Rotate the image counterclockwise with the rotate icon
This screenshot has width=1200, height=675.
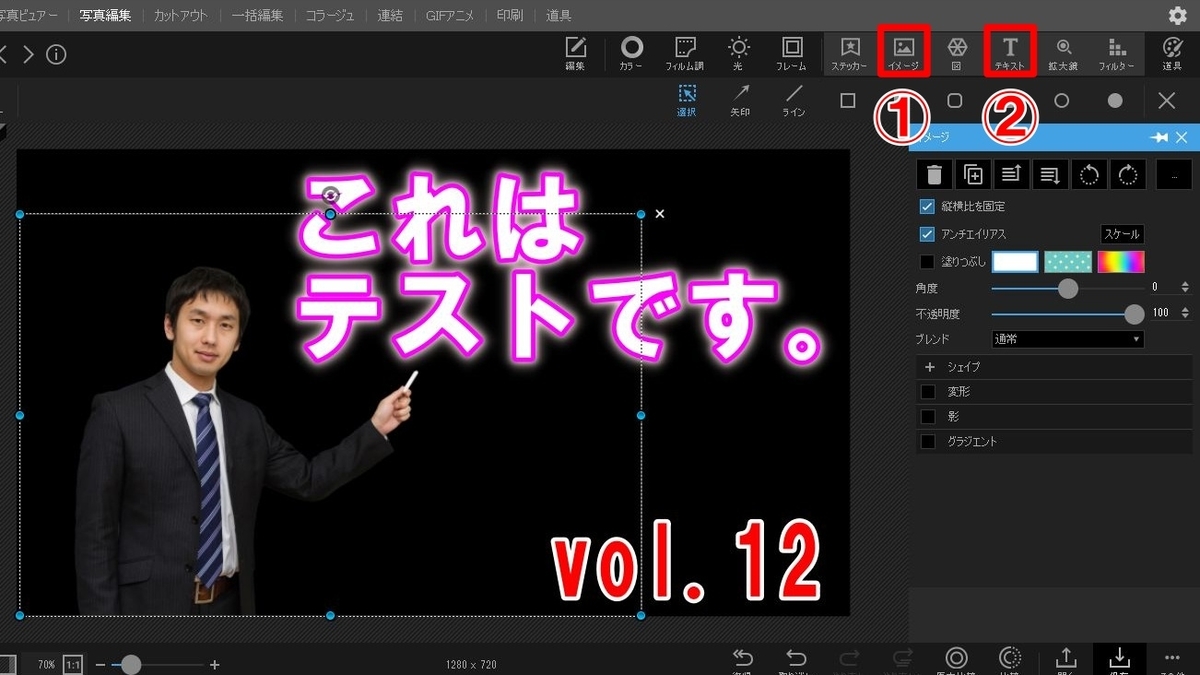click(x=1089, y=174)
